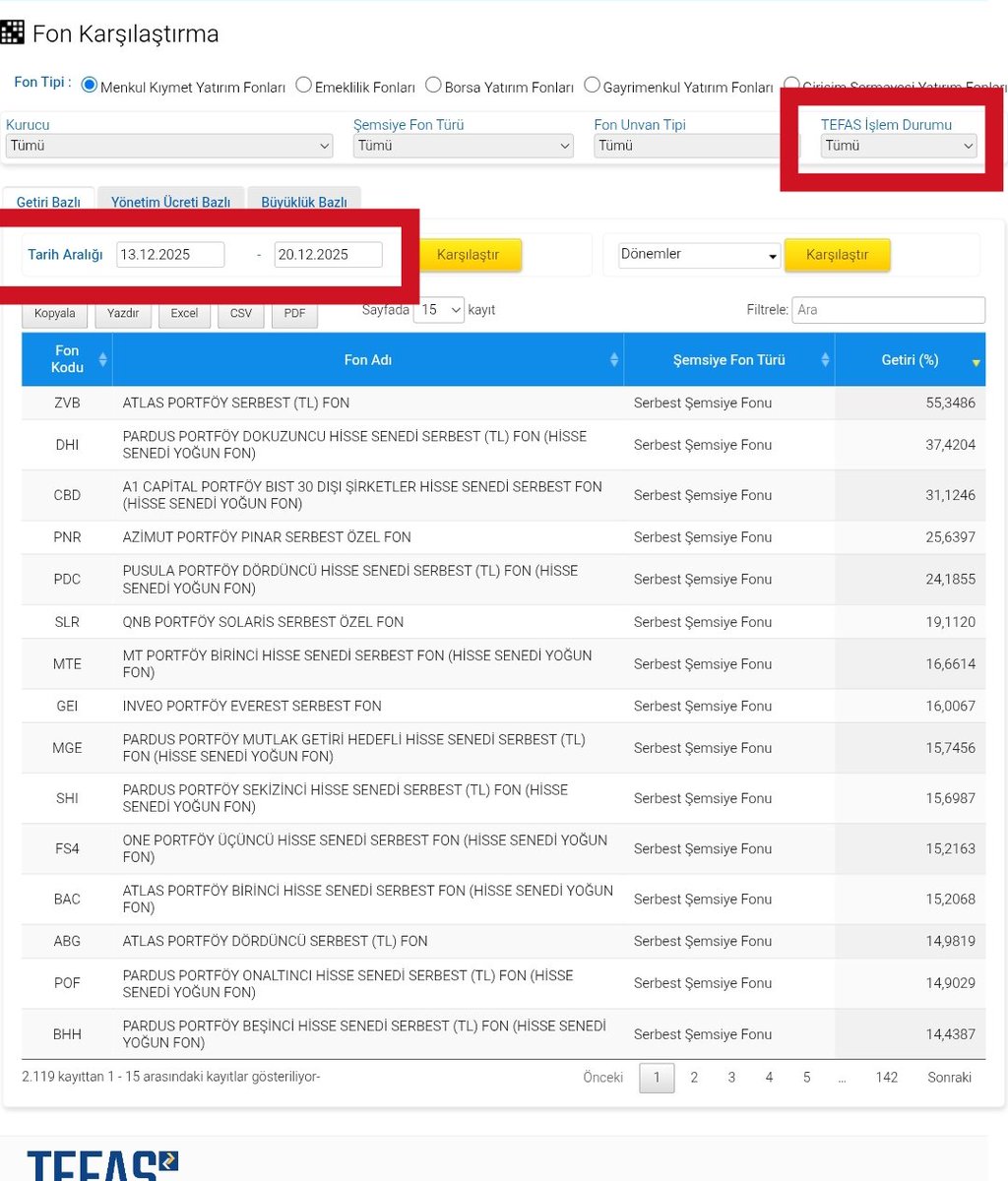The width and height of the screenshot is (1008, 1181).
Task: Click fund code BAC
Action: [67, 900]
